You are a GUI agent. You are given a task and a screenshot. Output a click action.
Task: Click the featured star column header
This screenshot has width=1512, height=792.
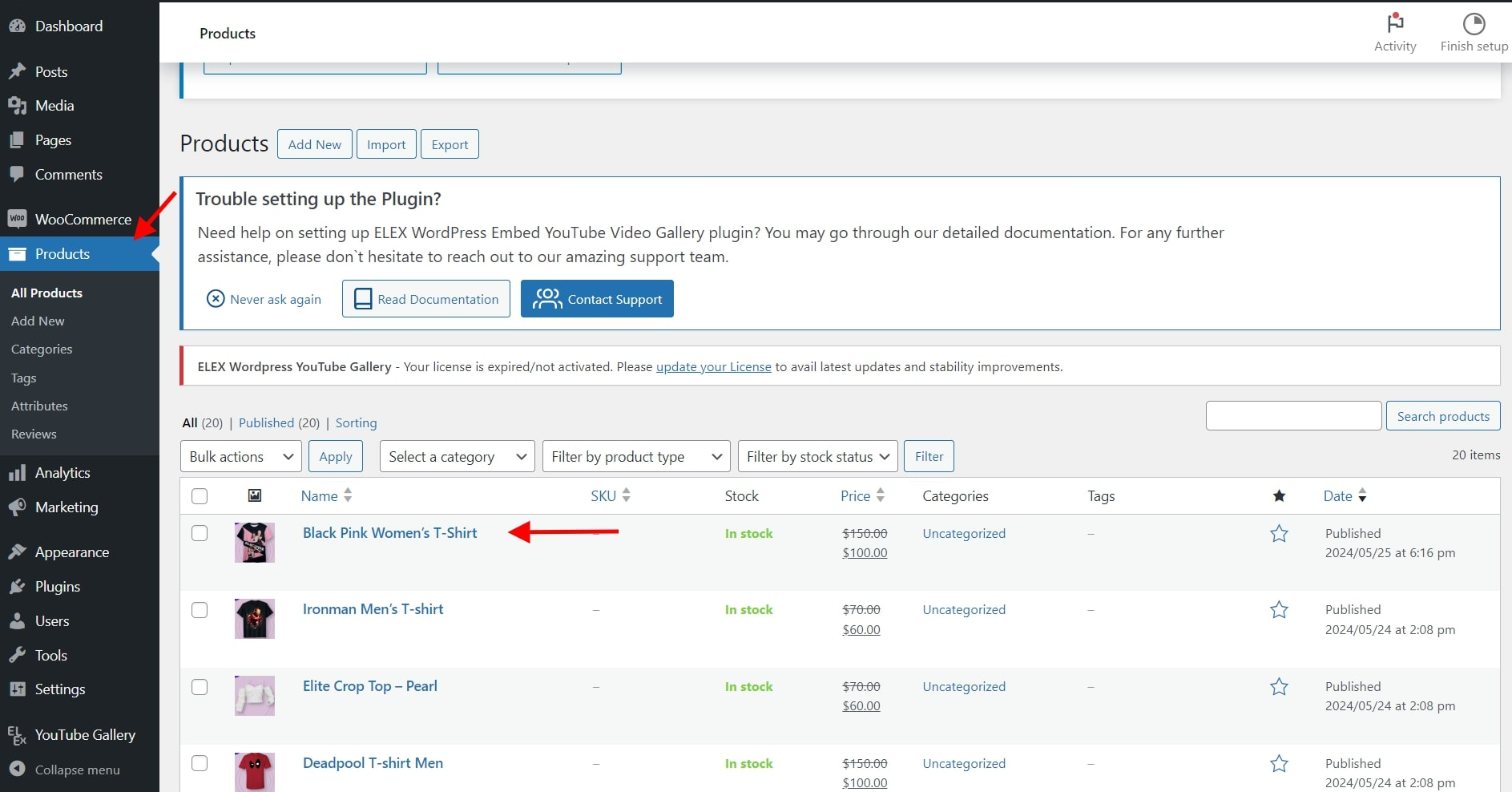point(1279,496)
